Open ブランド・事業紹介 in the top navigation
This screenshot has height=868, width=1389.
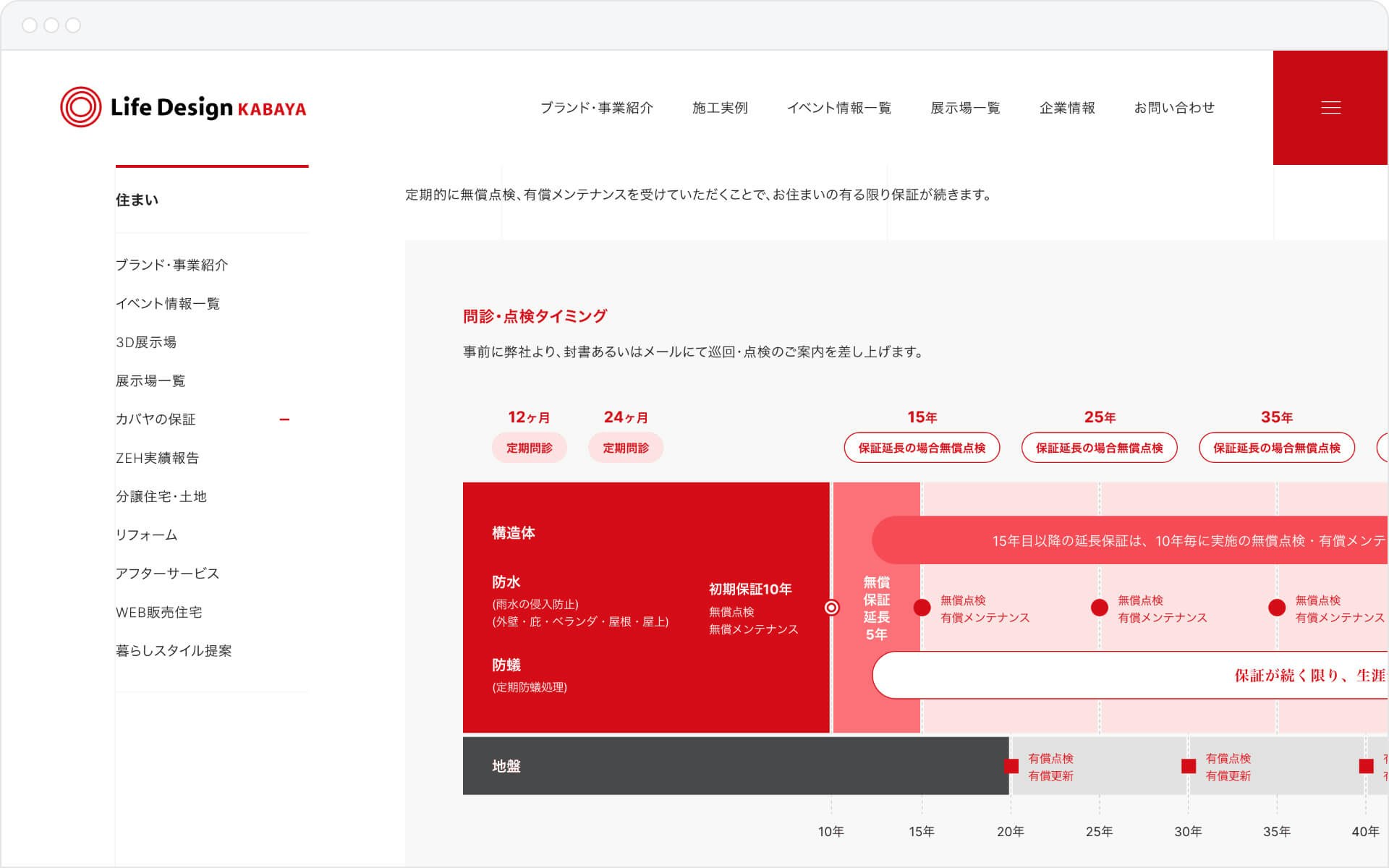pos(596,108)
